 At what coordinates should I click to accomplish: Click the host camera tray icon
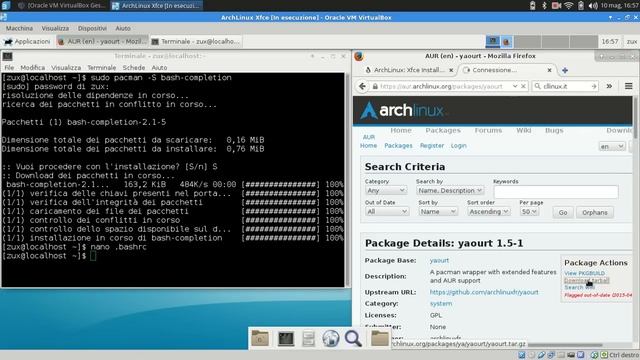(556, 5)
